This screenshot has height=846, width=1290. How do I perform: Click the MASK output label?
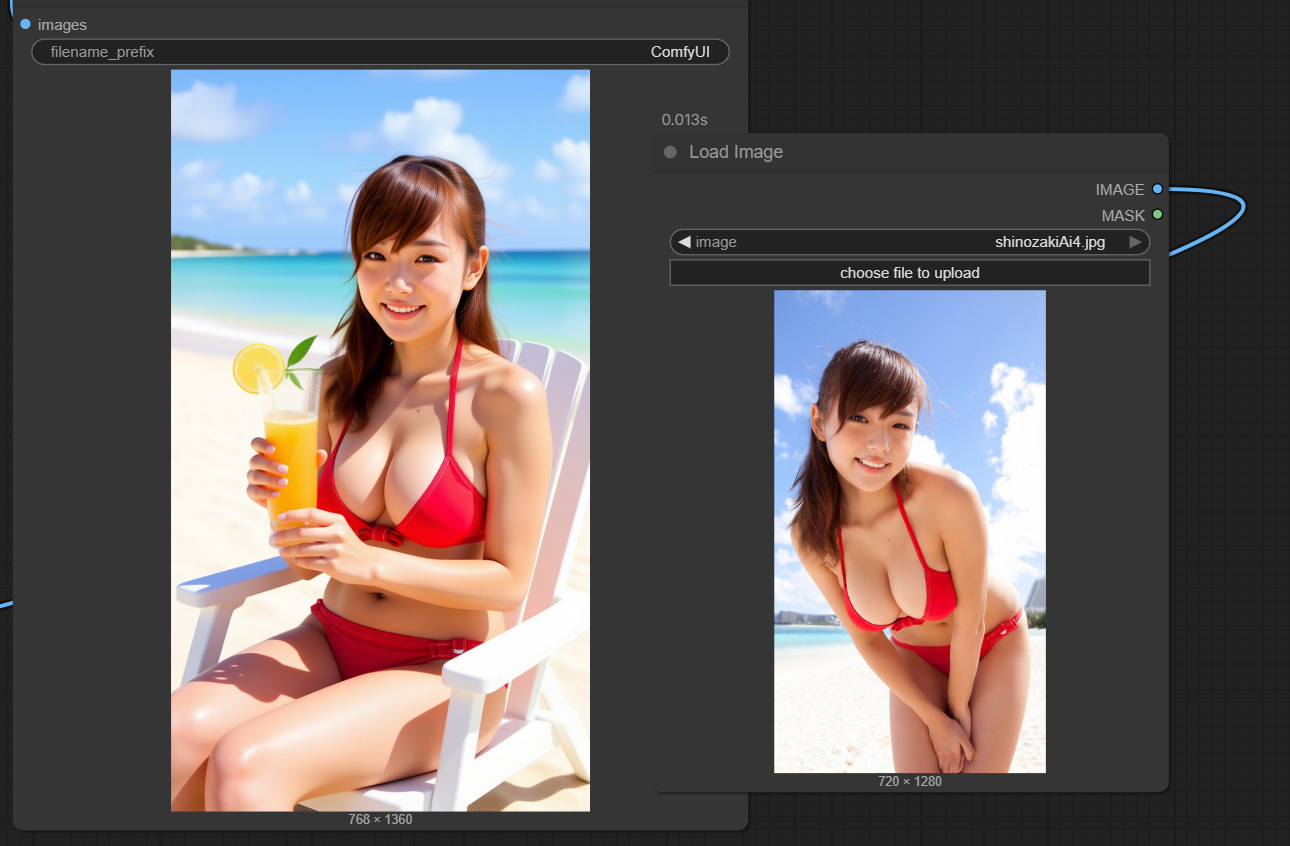(1123, 215)
